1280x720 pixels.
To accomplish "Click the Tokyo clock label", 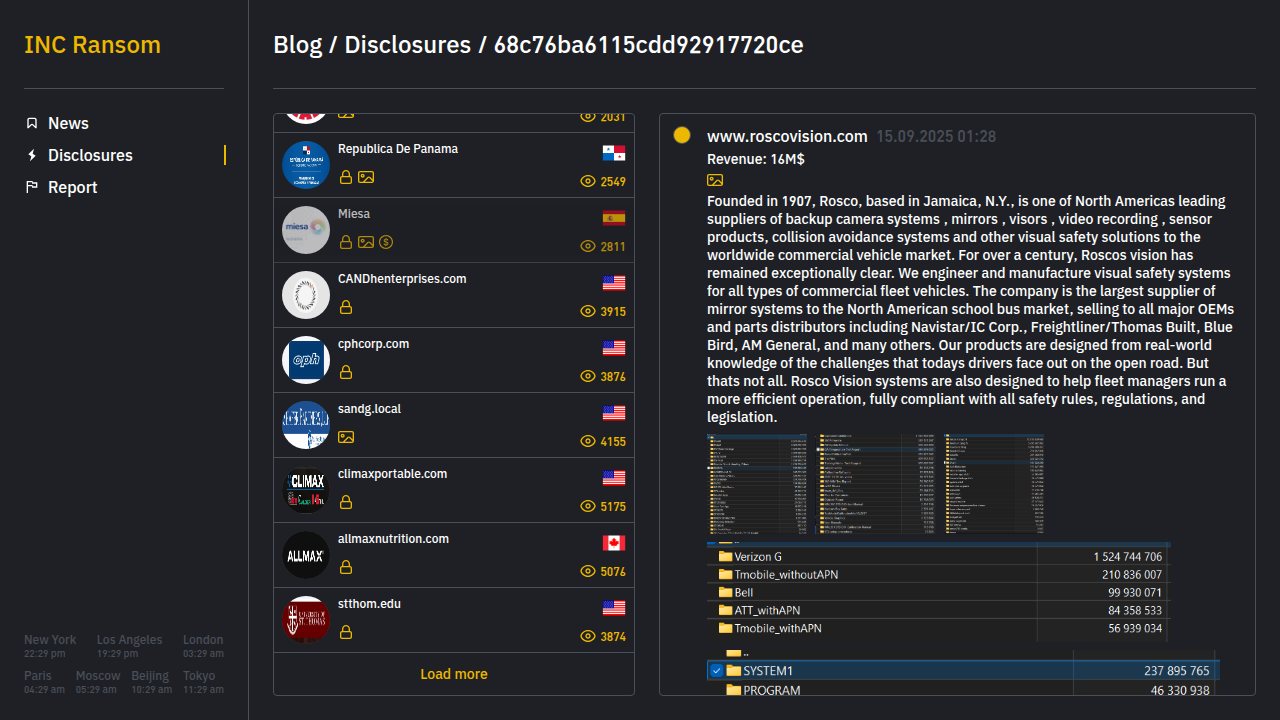I will [x=199, y=676].
